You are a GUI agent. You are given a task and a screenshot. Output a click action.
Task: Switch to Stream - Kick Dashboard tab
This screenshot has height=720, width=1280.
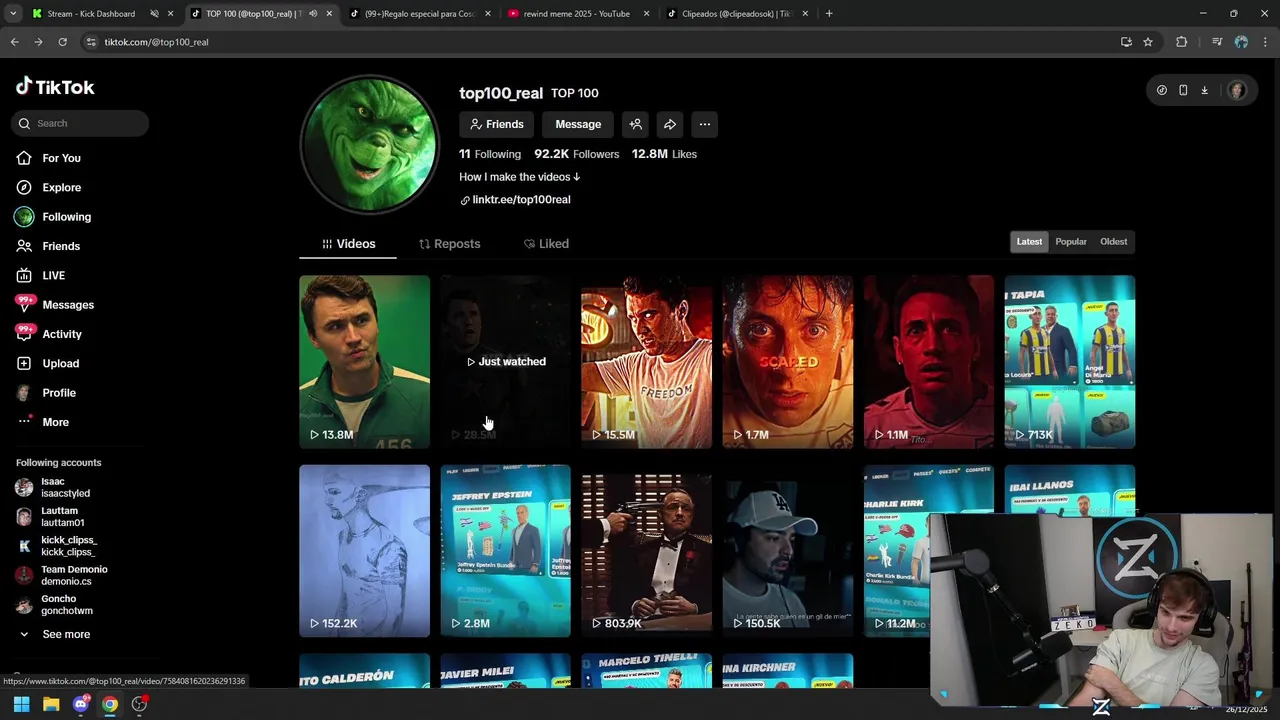coord(90,14)
